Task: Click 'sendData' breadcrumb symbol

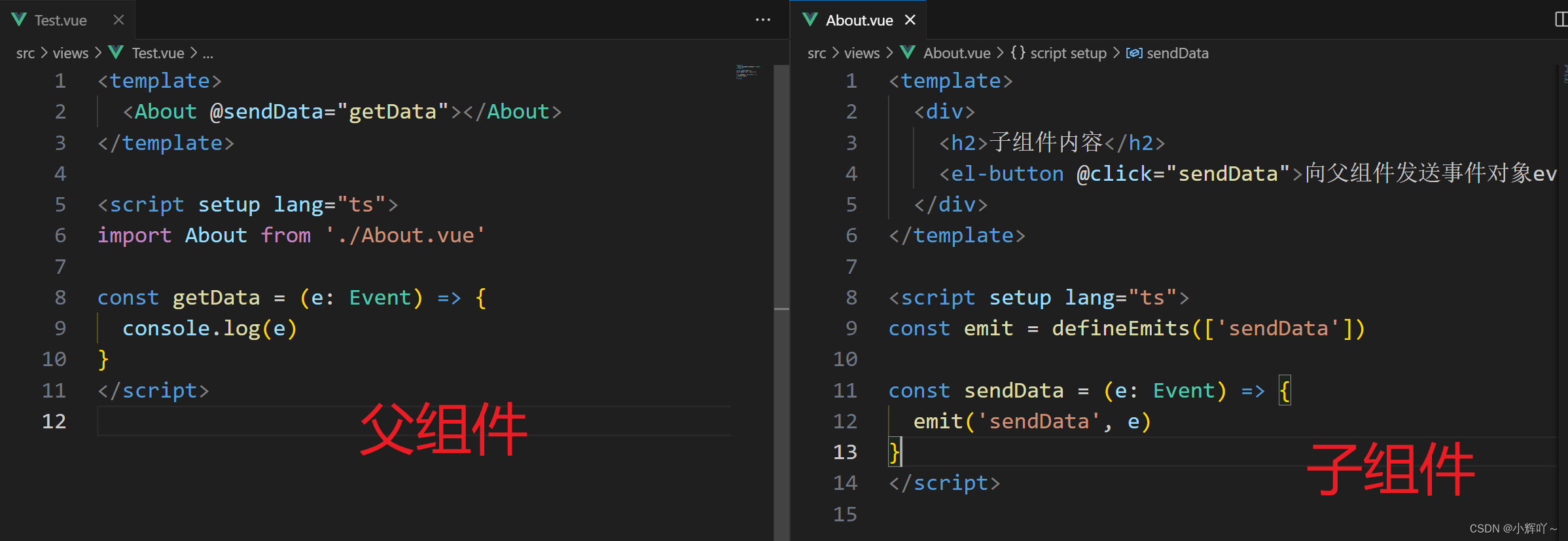Action: pos(1177,53)
